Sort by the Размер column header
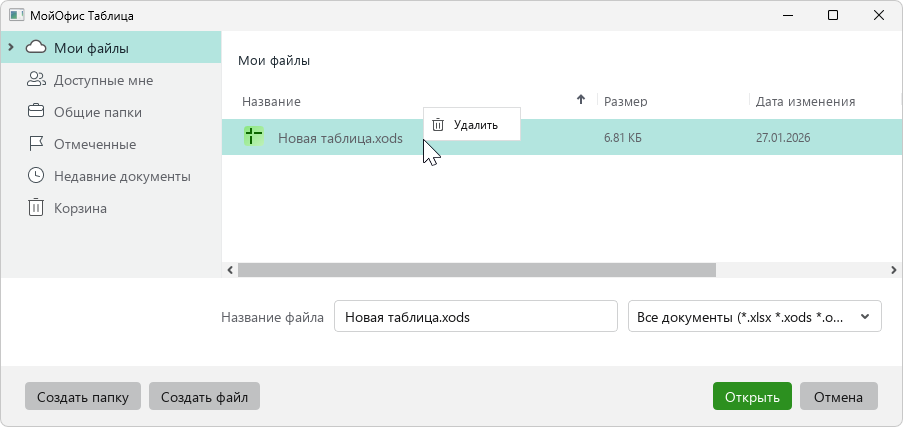The height and width of the screenshot is (427, 903). tap(625, 101)
